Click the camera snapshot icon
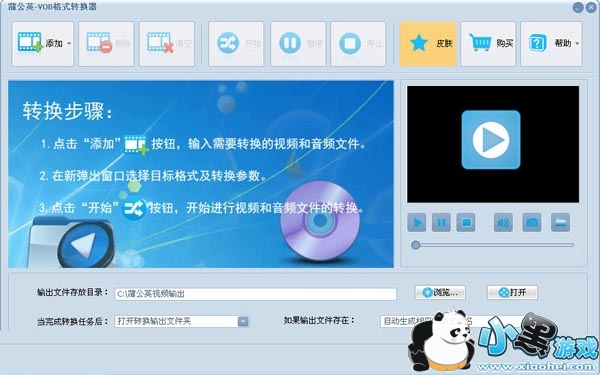The width and height of the screenshot is (600, 375). (x=532, y=222)
